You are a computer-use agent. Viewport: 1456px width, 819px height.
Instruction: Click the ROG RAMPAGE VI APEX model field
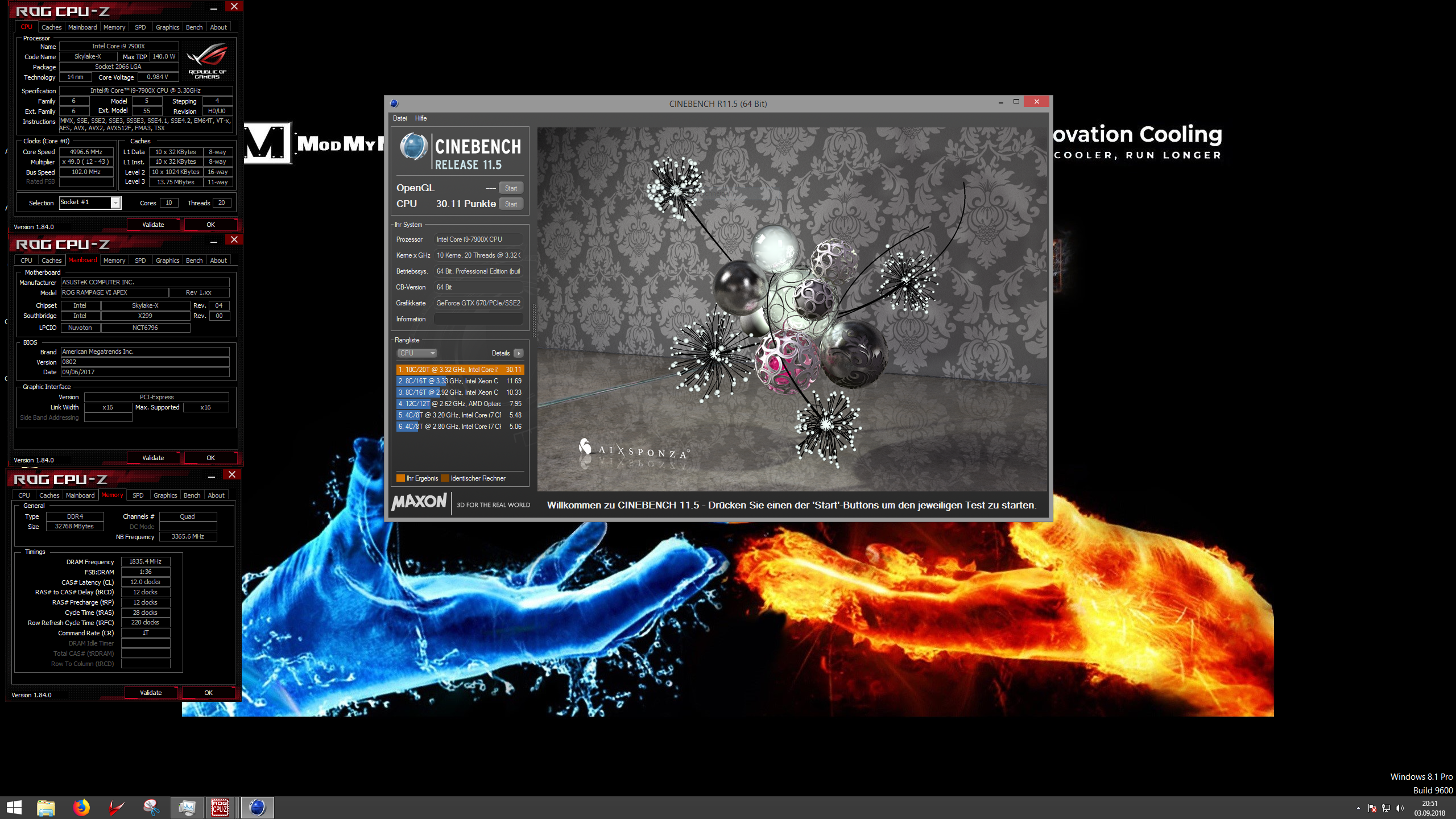click(x=114, y=292)
